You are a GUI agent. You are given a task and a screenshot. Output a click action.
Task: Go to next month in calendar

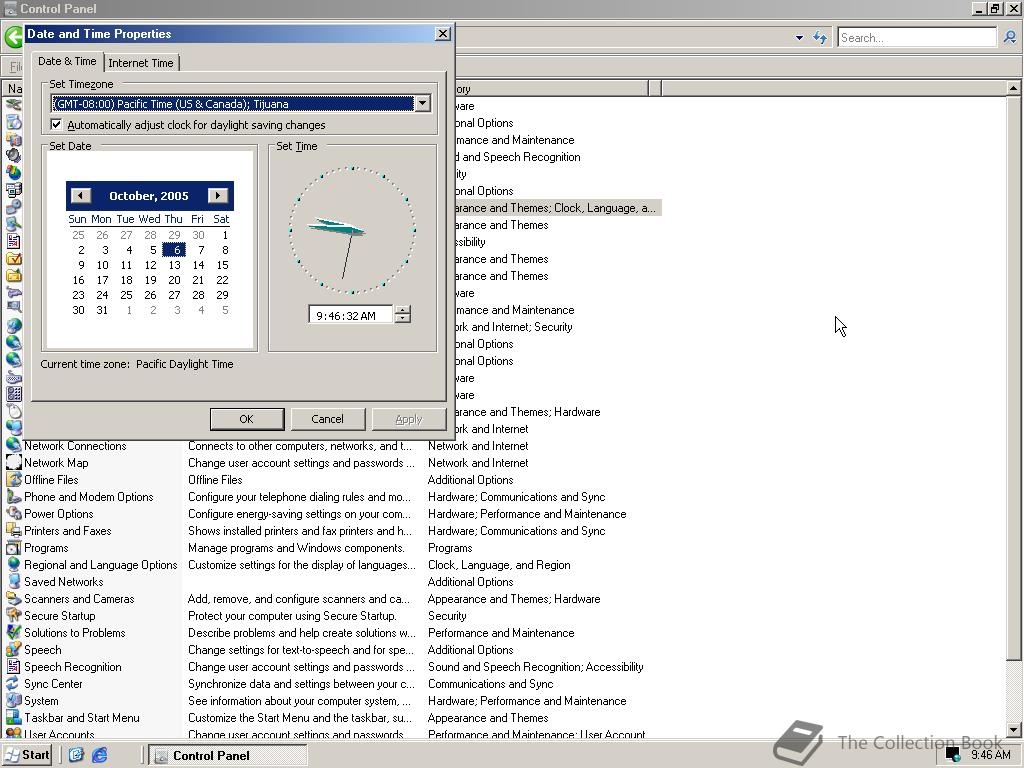click(217, 195)
